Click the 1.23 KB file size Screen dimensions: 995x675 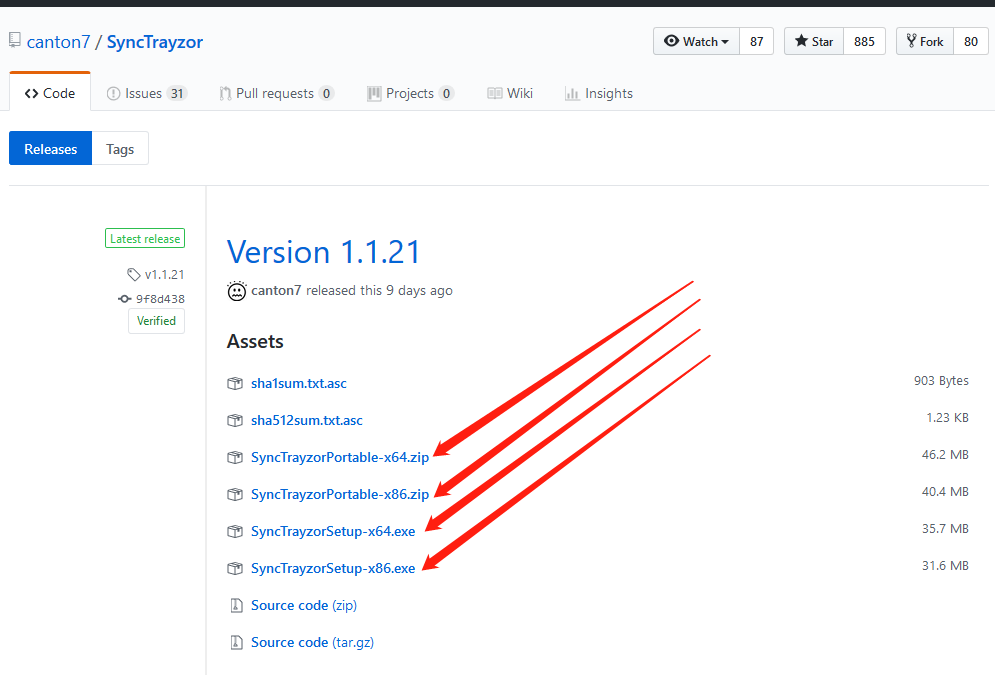[947, 417]
